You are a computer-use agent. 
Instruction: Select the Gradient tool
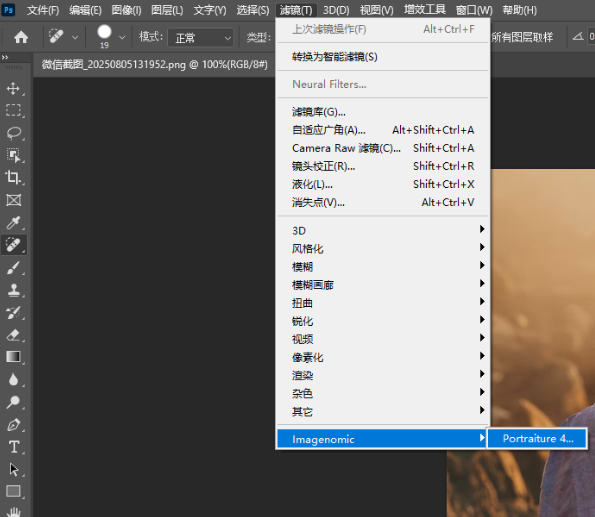tap(13, 357)
